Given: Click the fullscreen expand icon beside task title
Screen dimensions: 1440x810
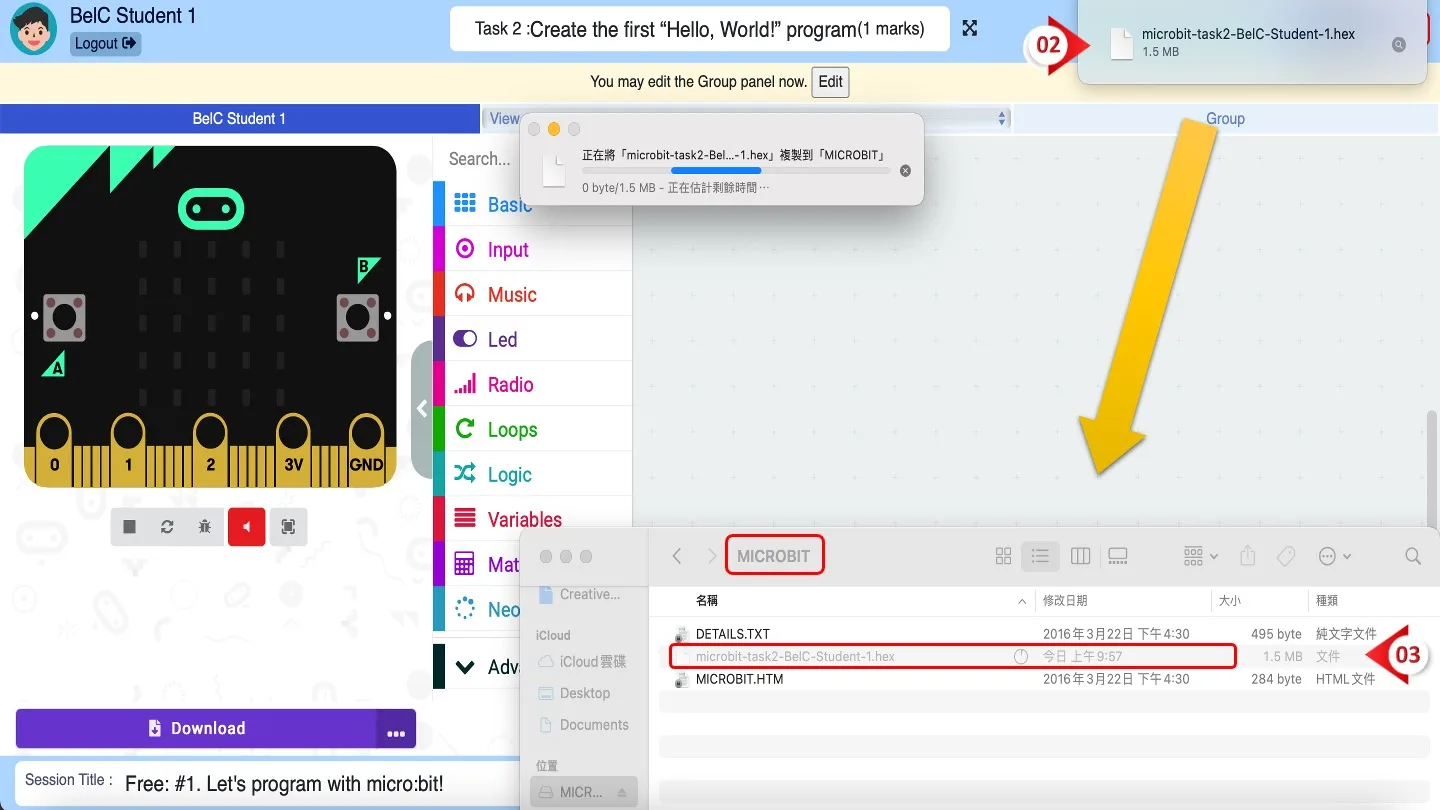Looking at the screenshot, I should pyautogui.click(x=969, y=28).
